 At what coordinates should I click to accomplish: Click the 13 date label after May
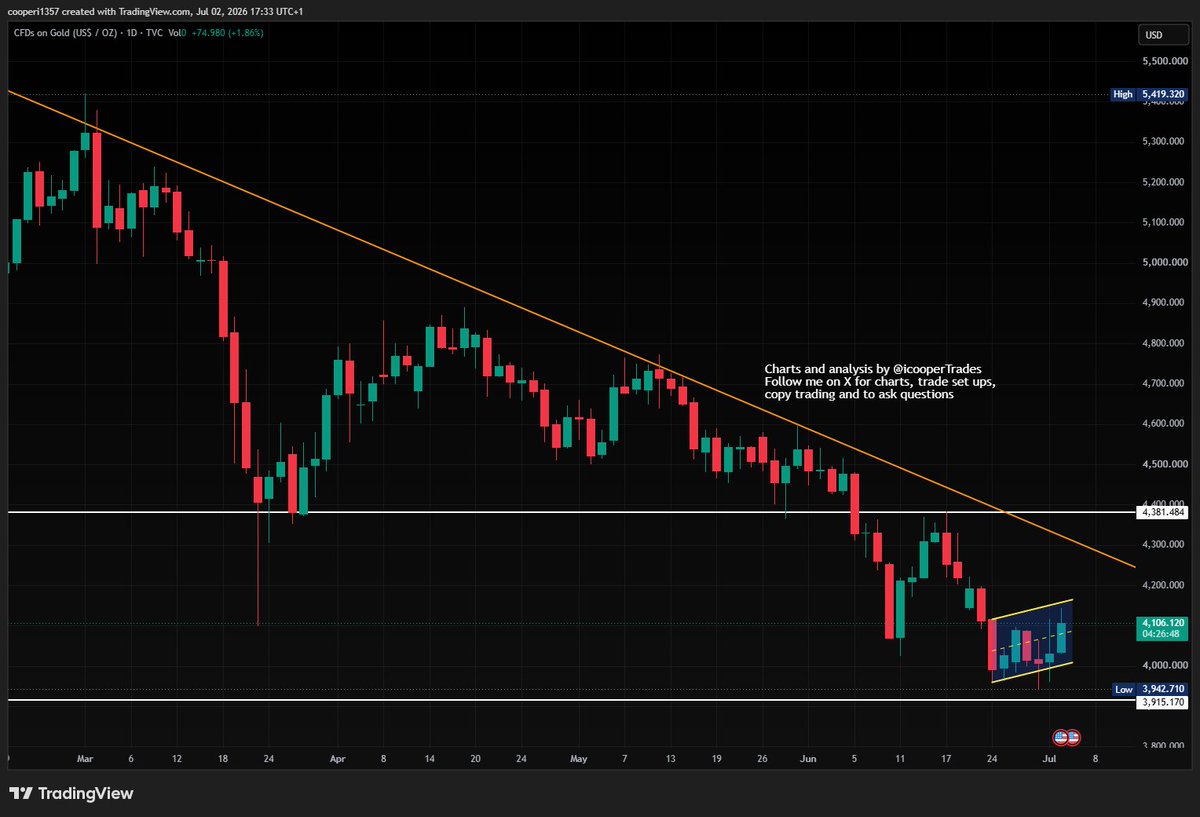pyautogui.click(x=671, y=759)
